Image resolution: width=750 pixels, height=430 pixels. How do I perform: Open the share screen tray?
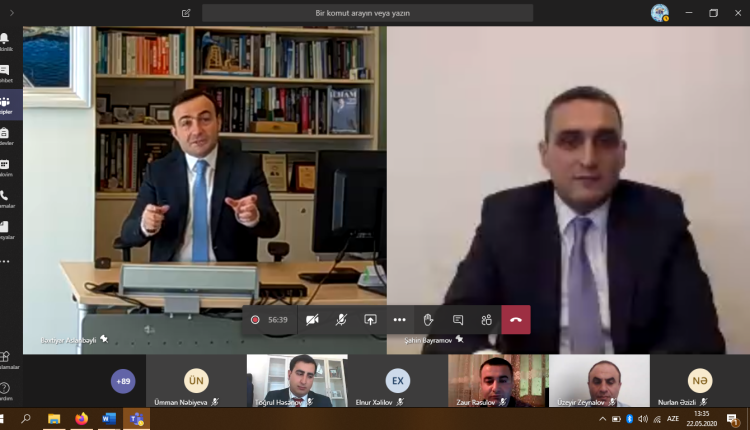click(370, 320)
